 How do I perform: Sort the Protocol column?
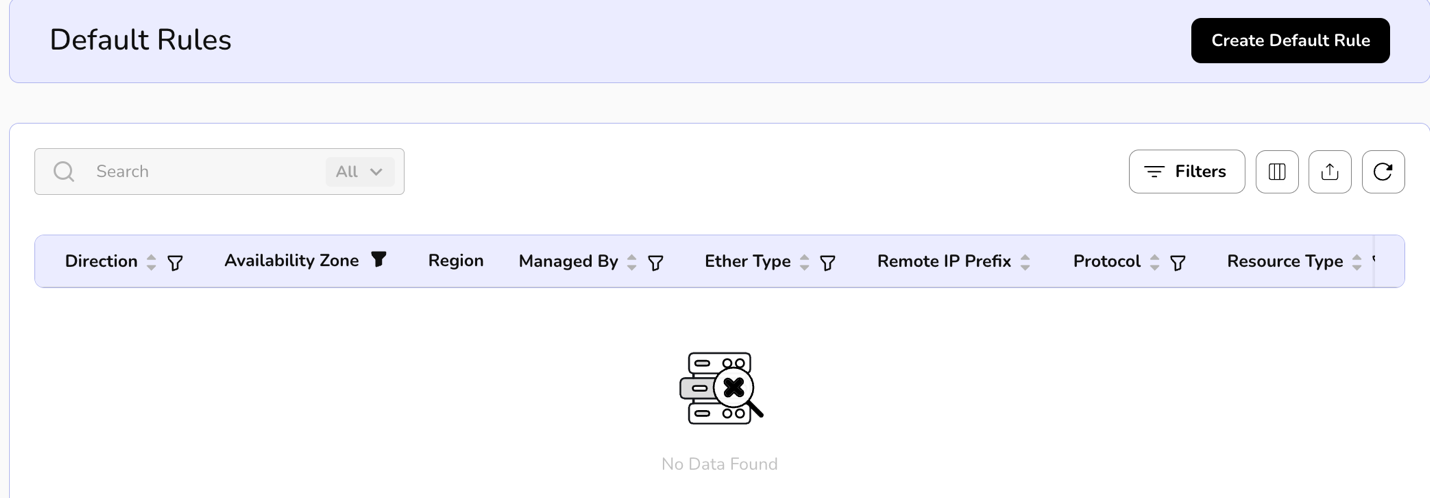click(1154, 262)
